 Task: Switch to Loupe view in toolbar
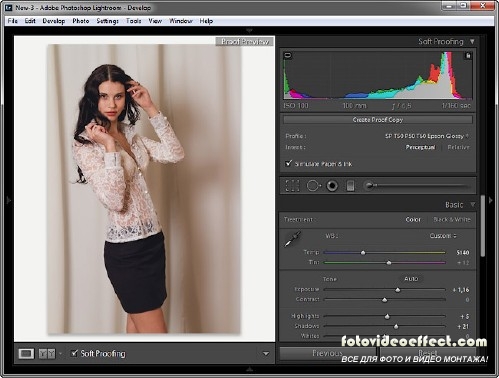coord(26,354)
